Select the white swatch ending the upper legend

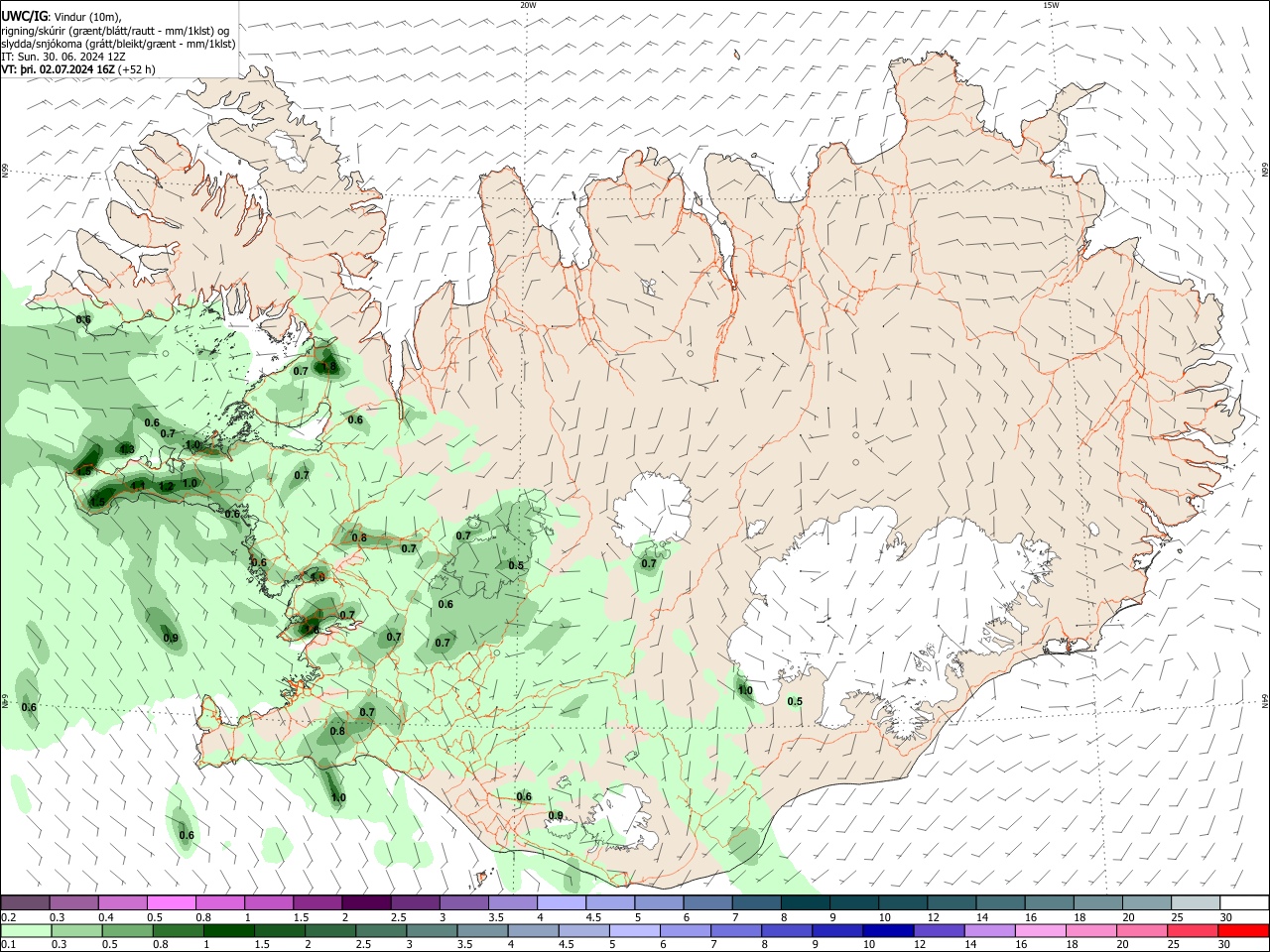coord(1244,902)
